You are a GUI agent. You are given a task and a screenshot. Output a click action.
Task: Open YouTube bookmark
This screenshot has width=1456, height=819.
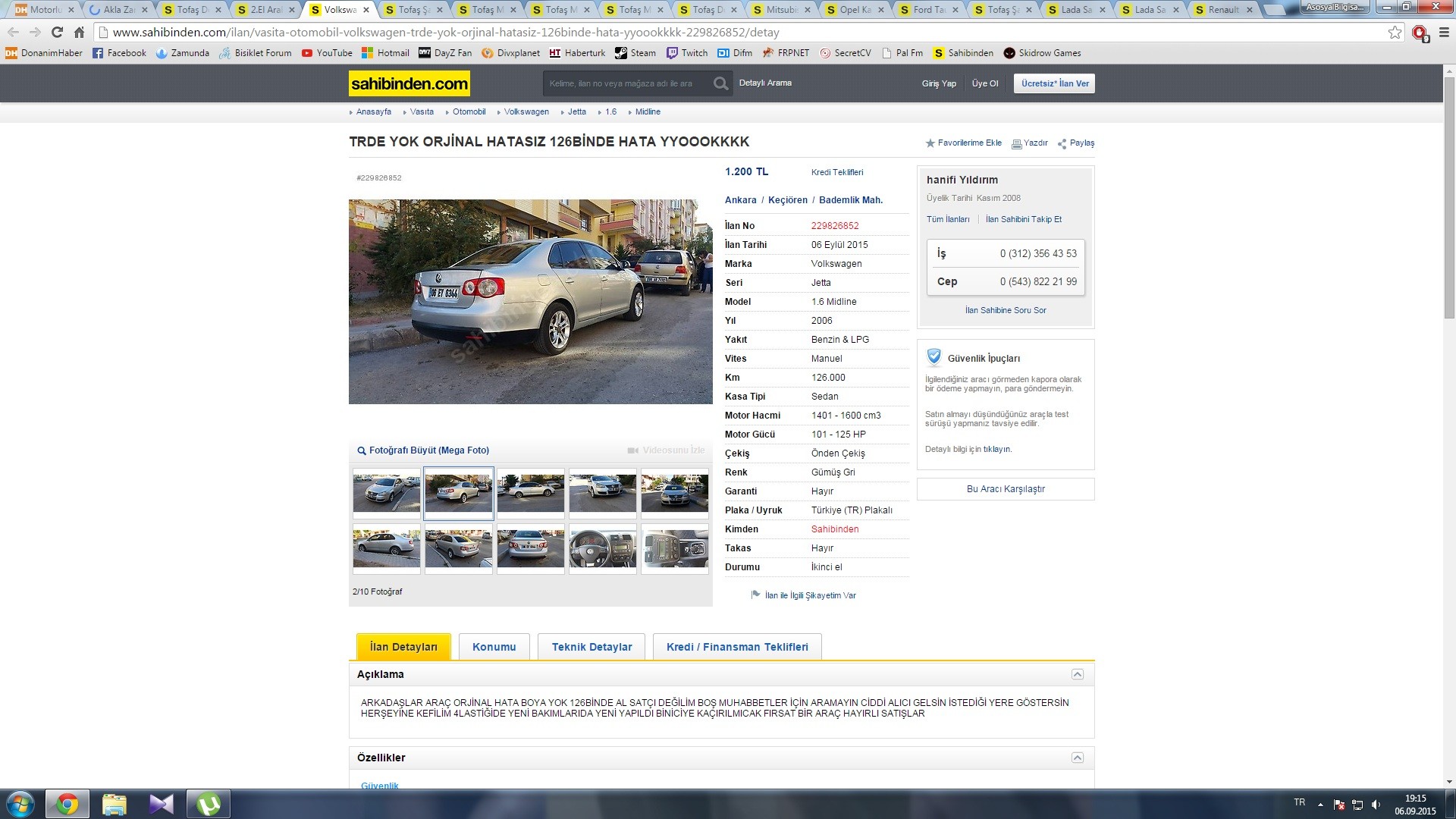point(327,53)
